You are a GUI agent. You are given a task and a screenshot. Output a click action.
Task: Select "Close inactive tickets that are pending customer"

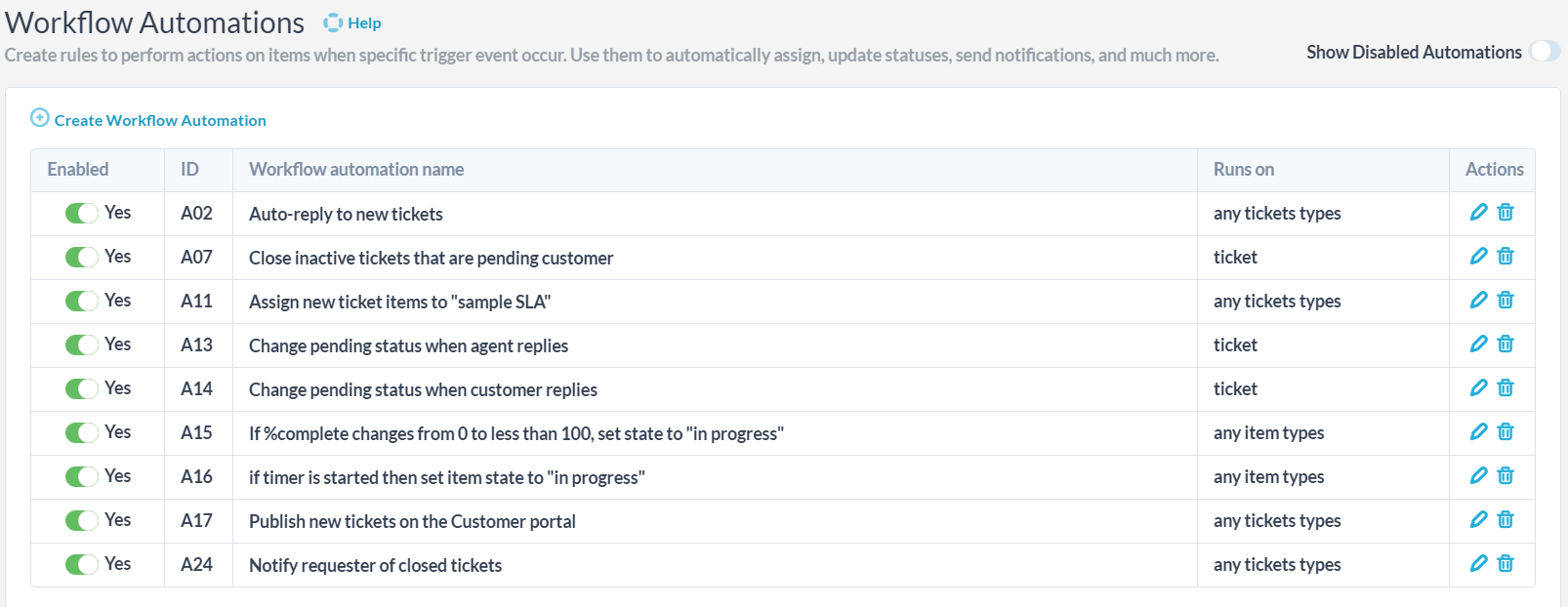pos(432,258)
